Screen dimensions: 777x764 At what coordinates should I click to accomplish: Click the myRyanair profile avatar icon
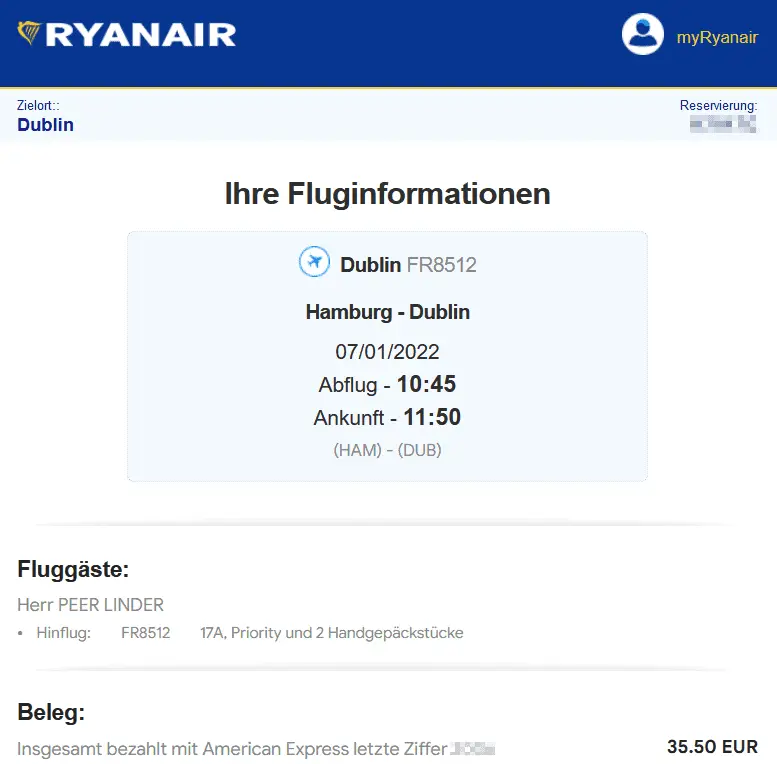pos(643,34)
